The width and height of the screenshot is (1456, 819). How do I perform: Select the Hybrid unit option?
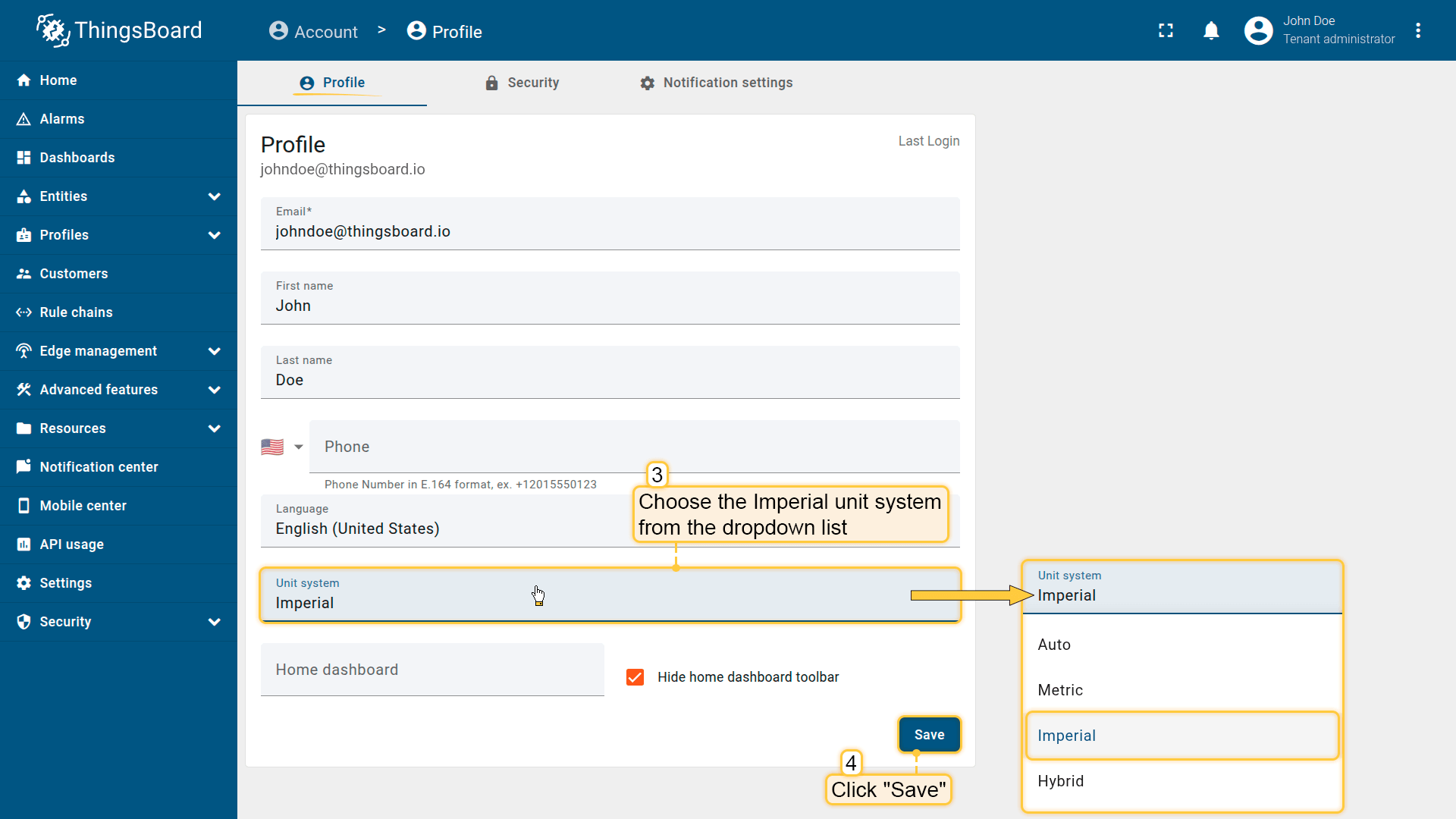pos(1060,781)
